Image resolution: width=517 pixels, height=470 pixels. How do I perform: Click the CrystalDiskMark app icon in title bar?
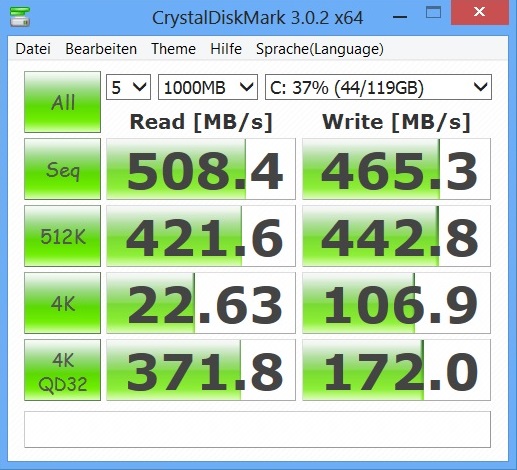20,17
